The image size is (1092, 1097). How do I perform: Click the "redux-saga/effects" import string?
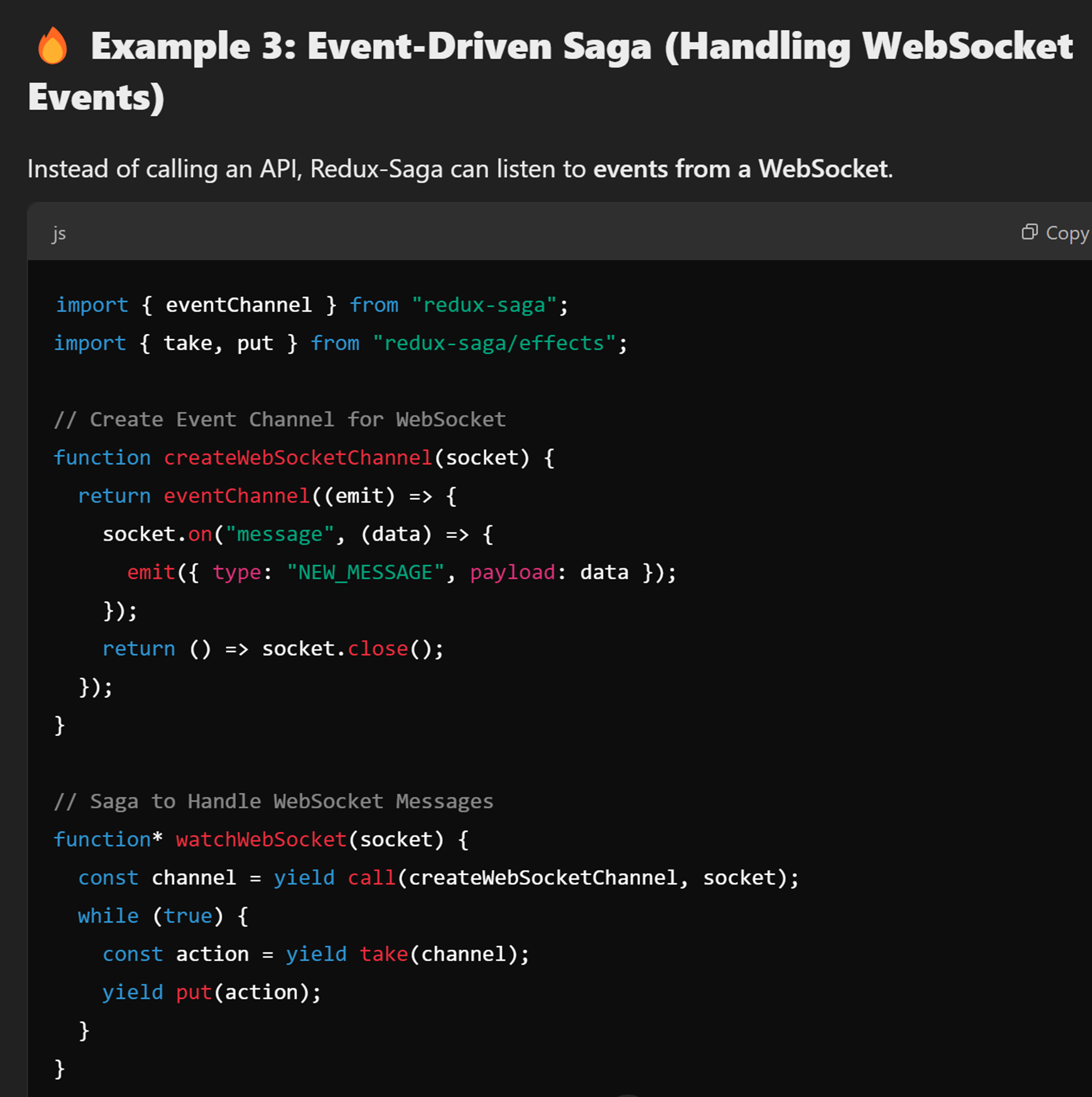493,343
